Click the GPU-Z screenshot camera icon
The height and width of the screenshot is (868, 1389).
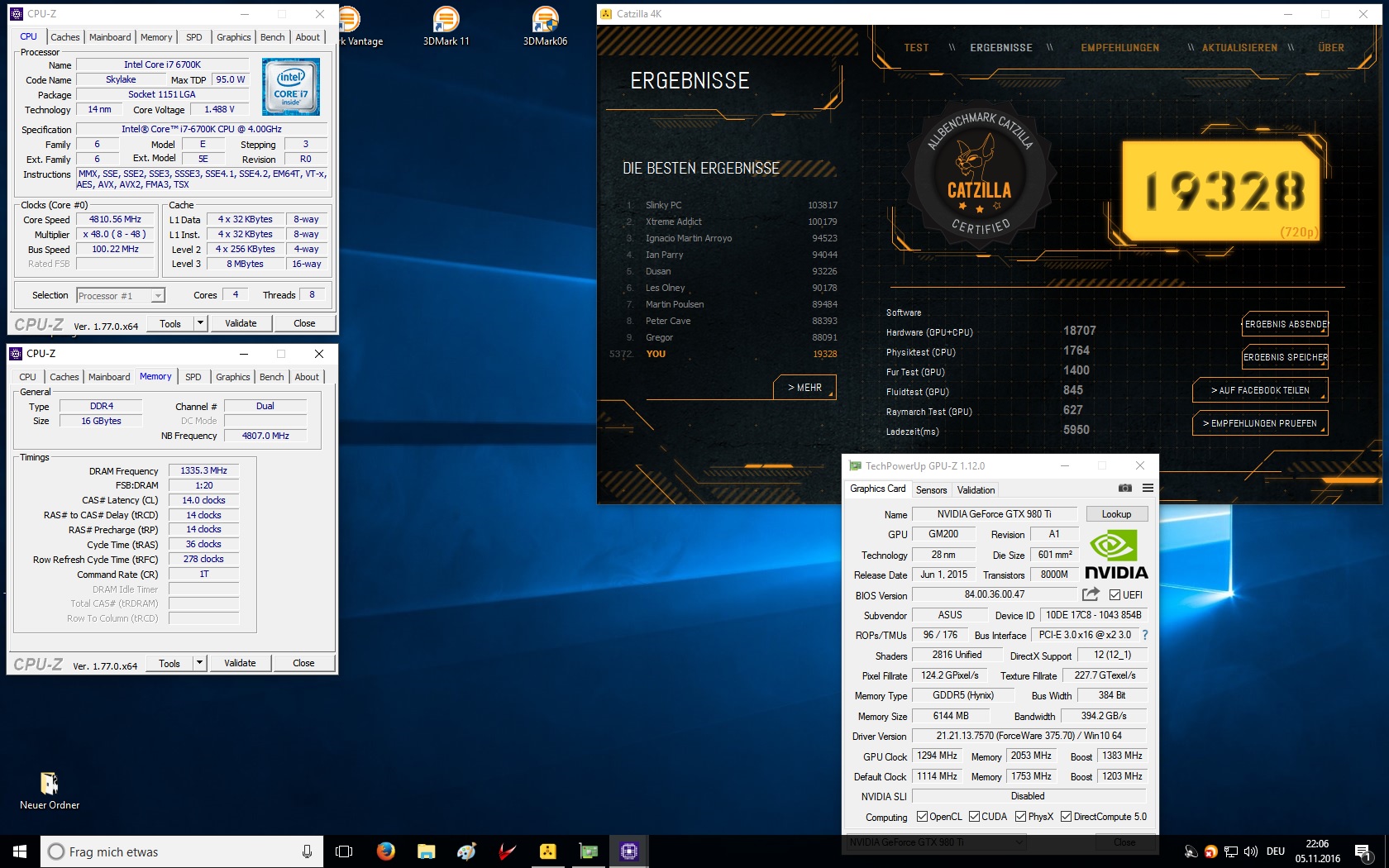pyautogui.click(x=1124, y=489)
